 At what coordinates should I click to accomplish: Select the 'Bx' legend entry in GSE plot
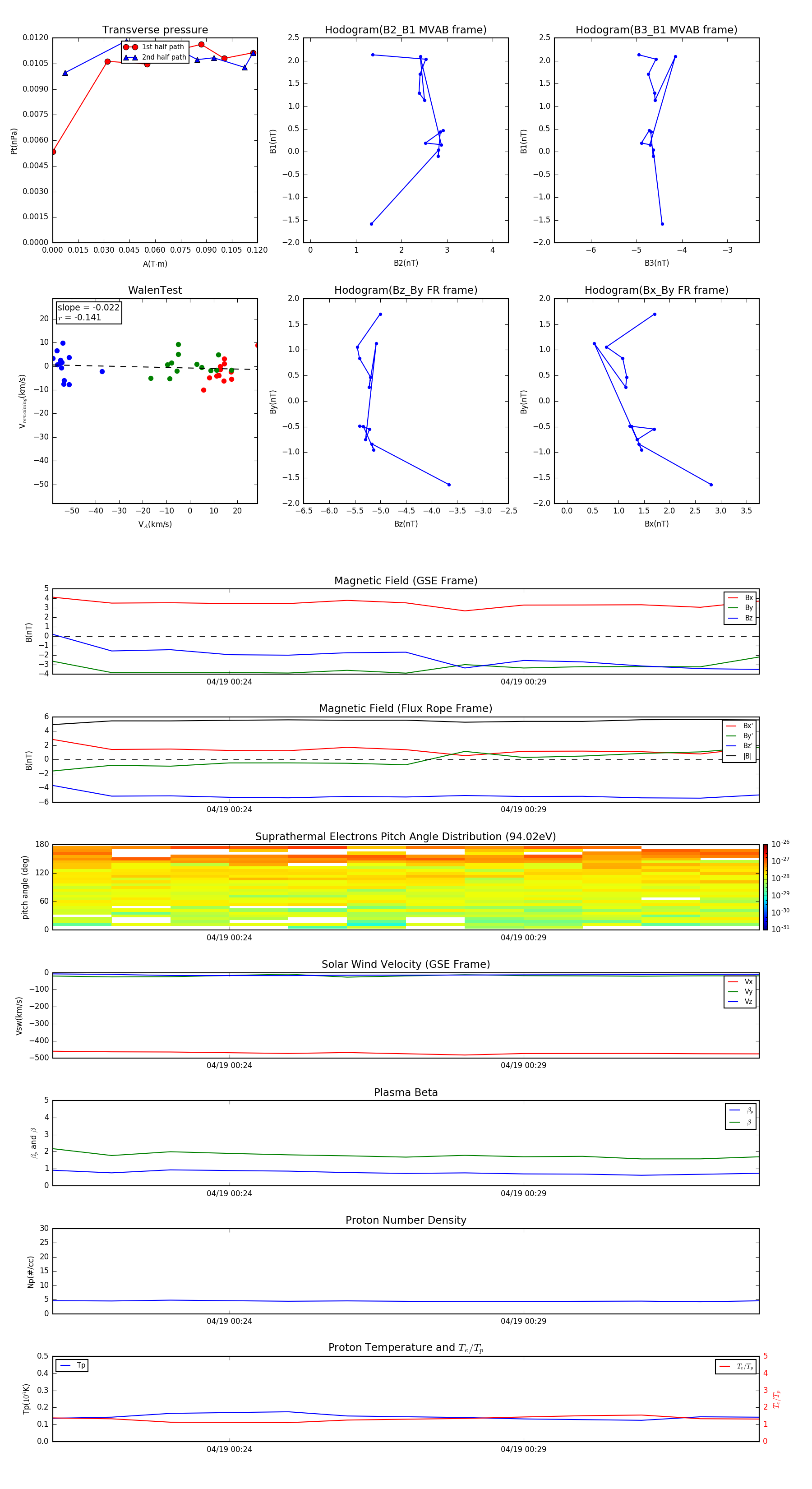(740, 598)
